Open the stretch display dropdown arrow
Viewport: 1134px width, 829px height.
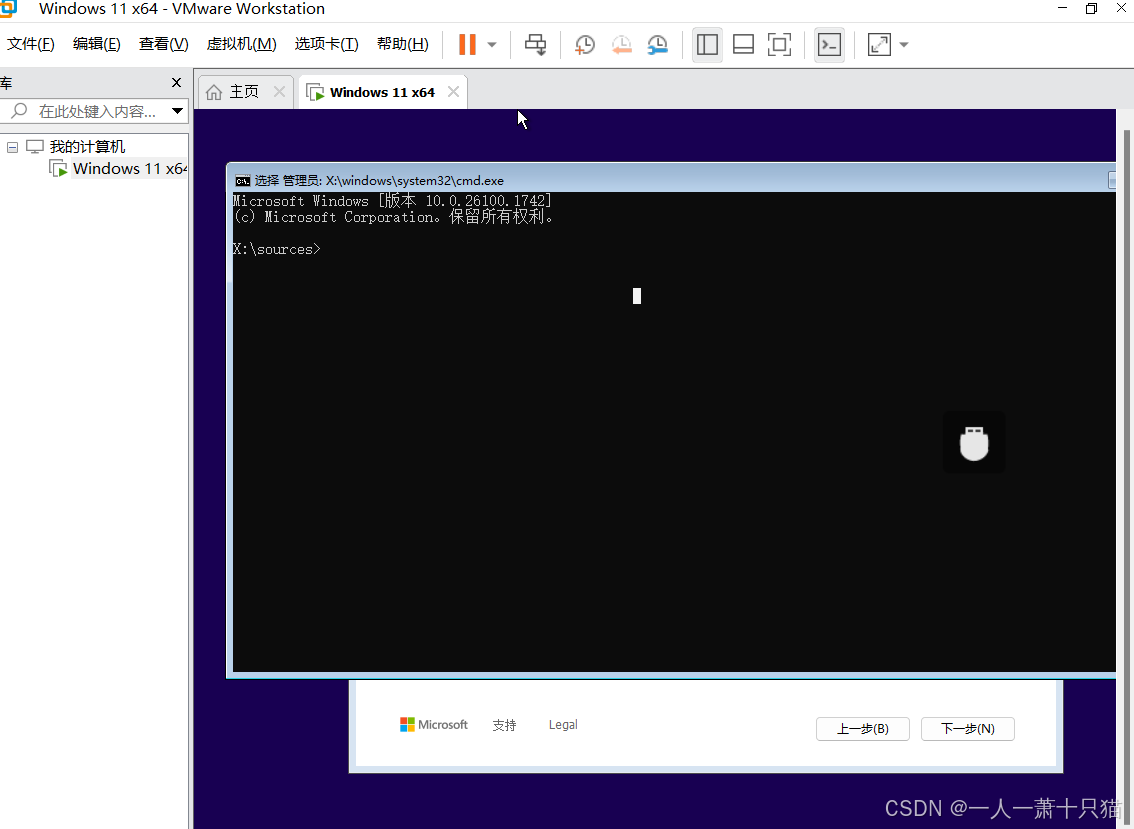click(904, 45)
